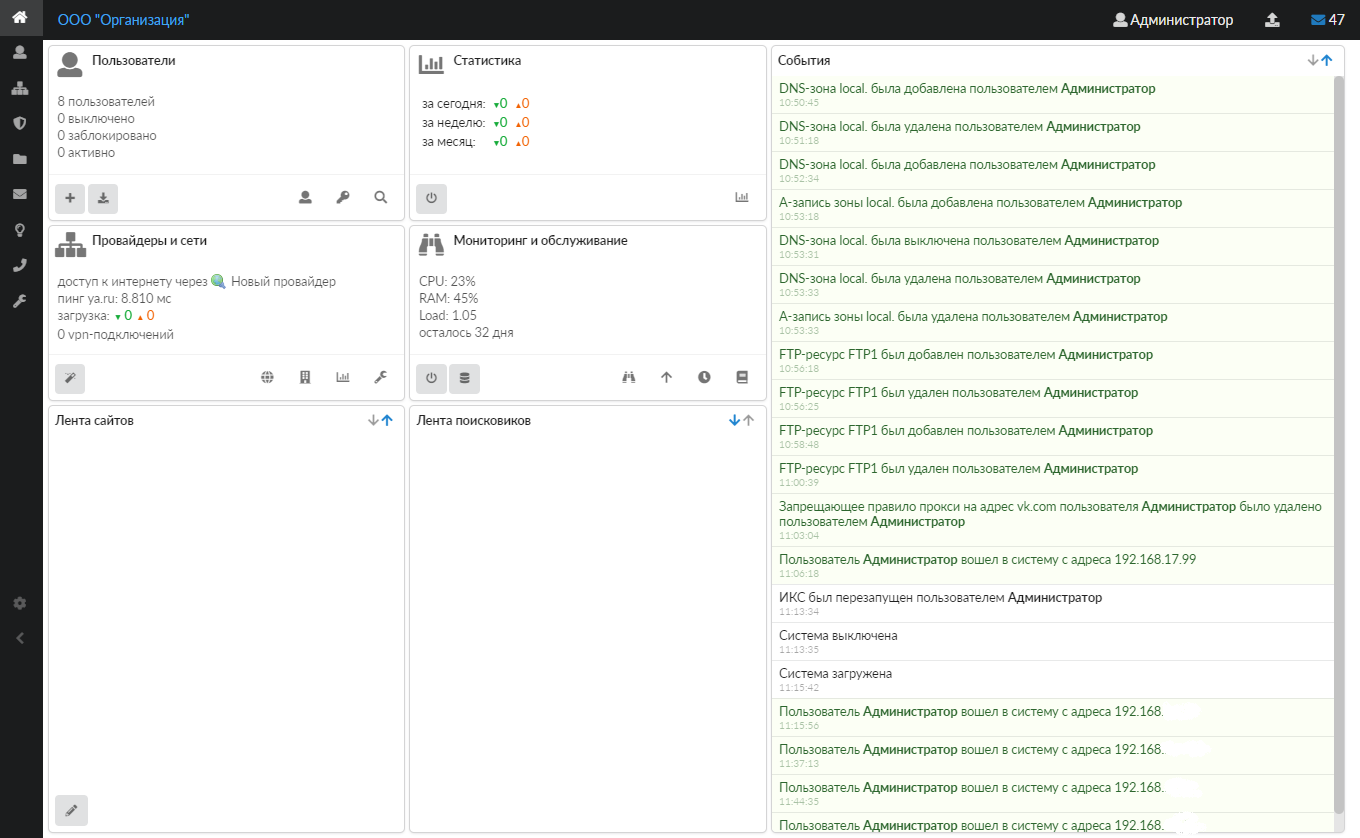The image size is (1360, 838).
Task: Click the shield icon in left sidebar
Action: click(19, 123)
